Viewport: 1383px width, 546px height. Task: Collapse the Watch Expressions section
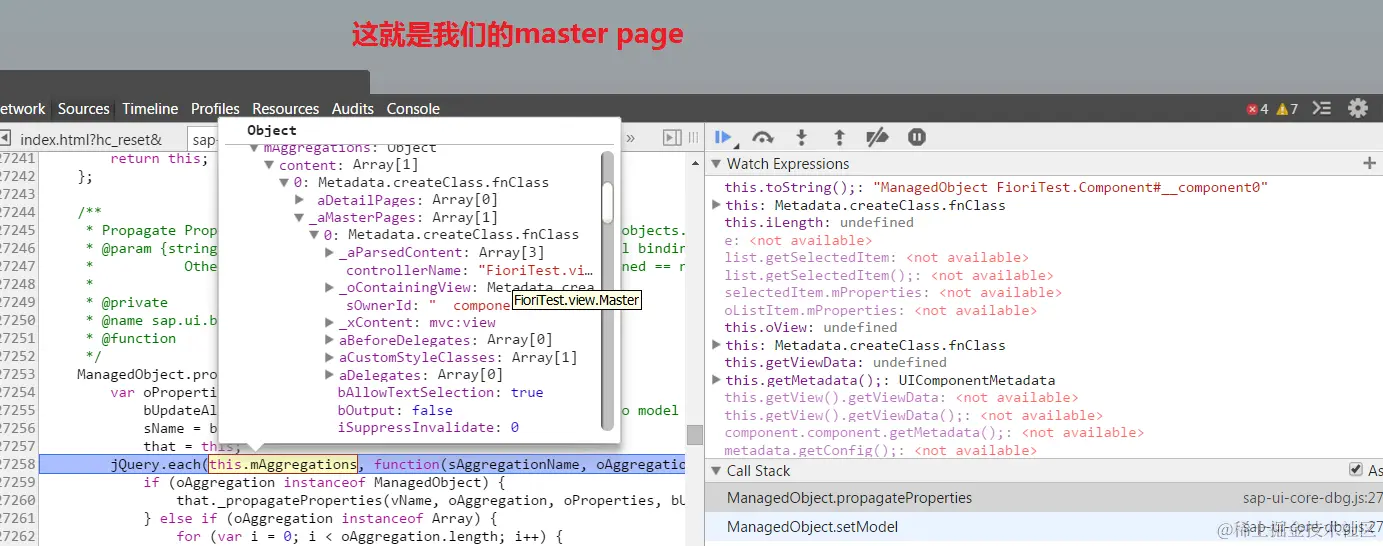(716, 164)
